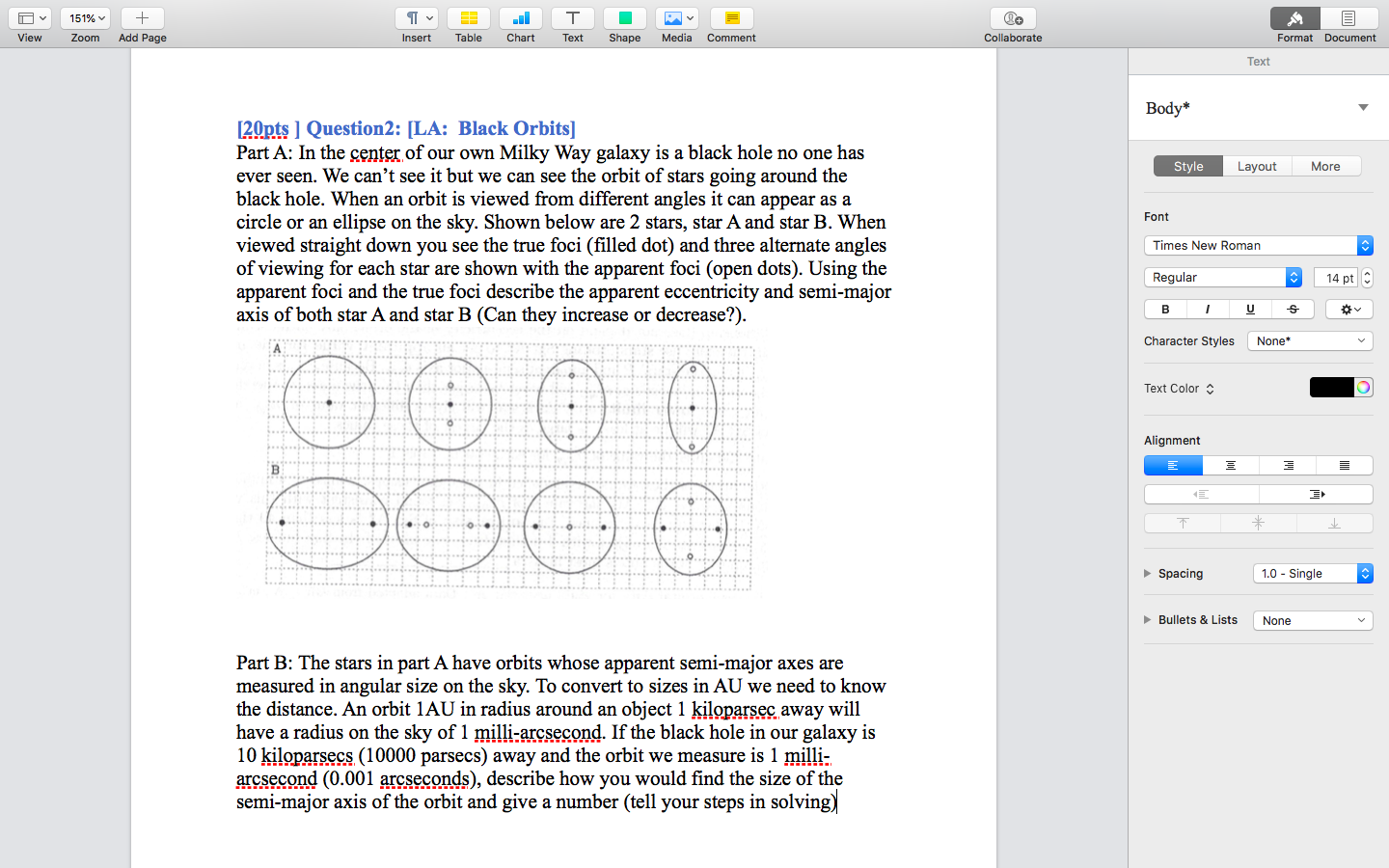Image resolution: width=1389 pixels, height=868 pixels.
Task: Open the Bullets & Lists dropdown
Action: [1313, 621]
